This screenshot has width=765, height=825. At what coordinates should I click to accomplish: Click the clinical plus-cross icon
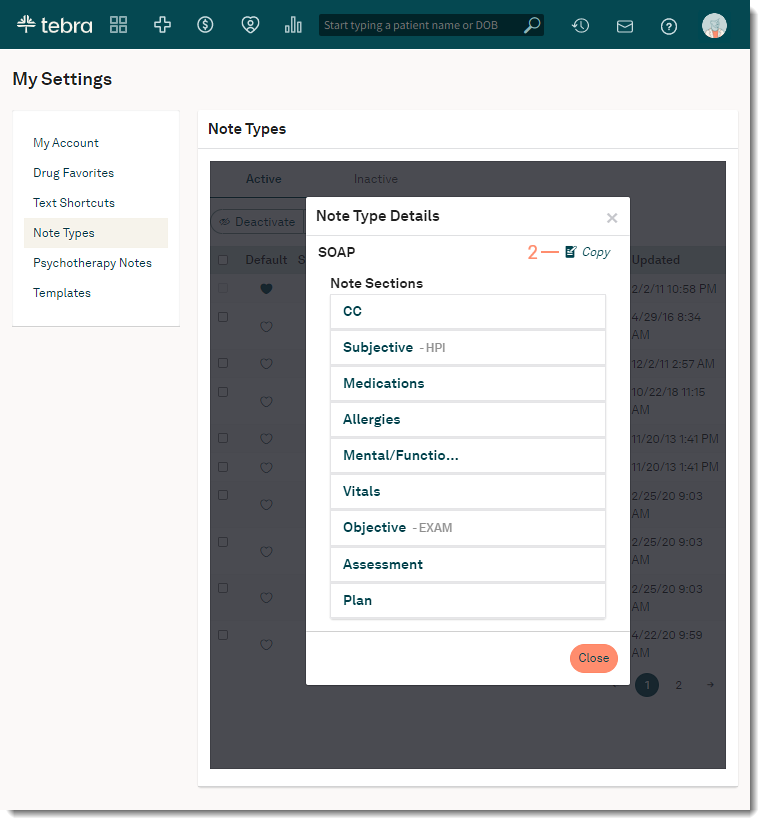[x=162, y=25]
